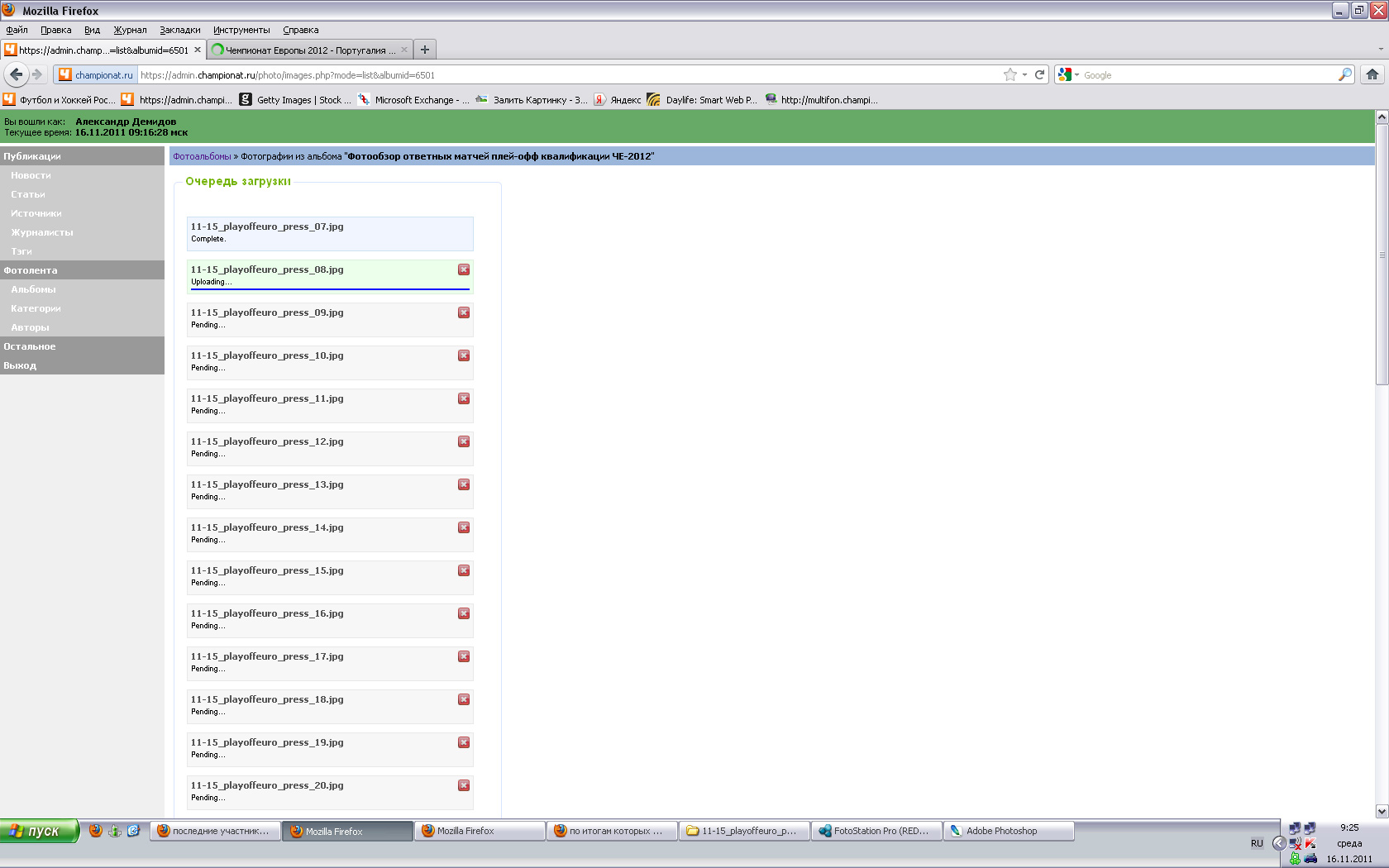Screen dimensions: 1389x868
Task: Open Категории under Фотолента
Action: click(36, 308)
